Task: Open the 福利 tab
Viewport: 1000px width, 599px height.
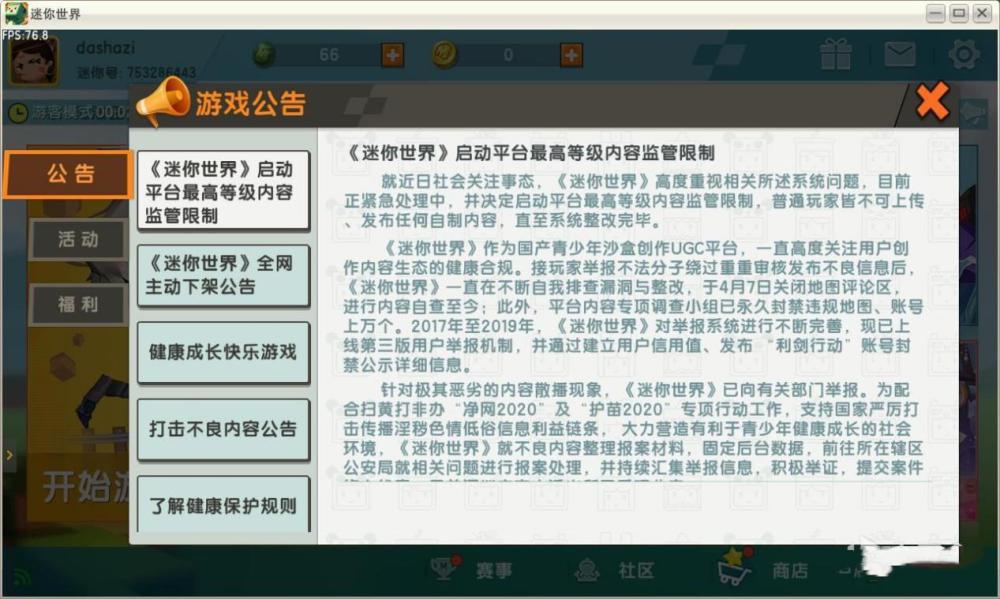Action: (x=78, y=304)
